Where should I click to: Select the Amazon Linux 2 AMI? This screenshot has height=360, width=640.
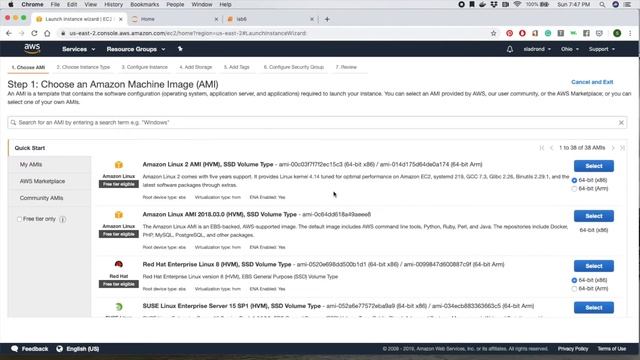point(593,166)
